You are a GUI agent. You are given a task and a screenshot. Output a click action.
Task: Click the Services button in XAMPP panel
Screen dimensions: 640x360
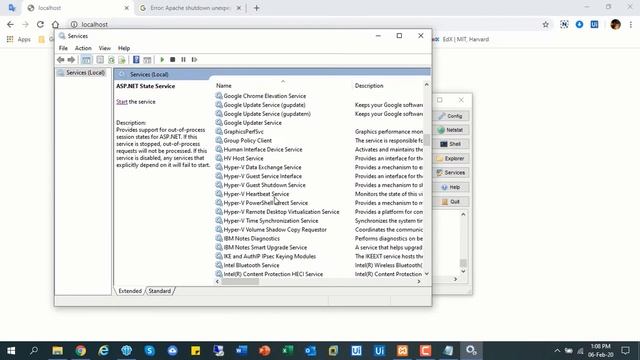click(x=451, y=173)
